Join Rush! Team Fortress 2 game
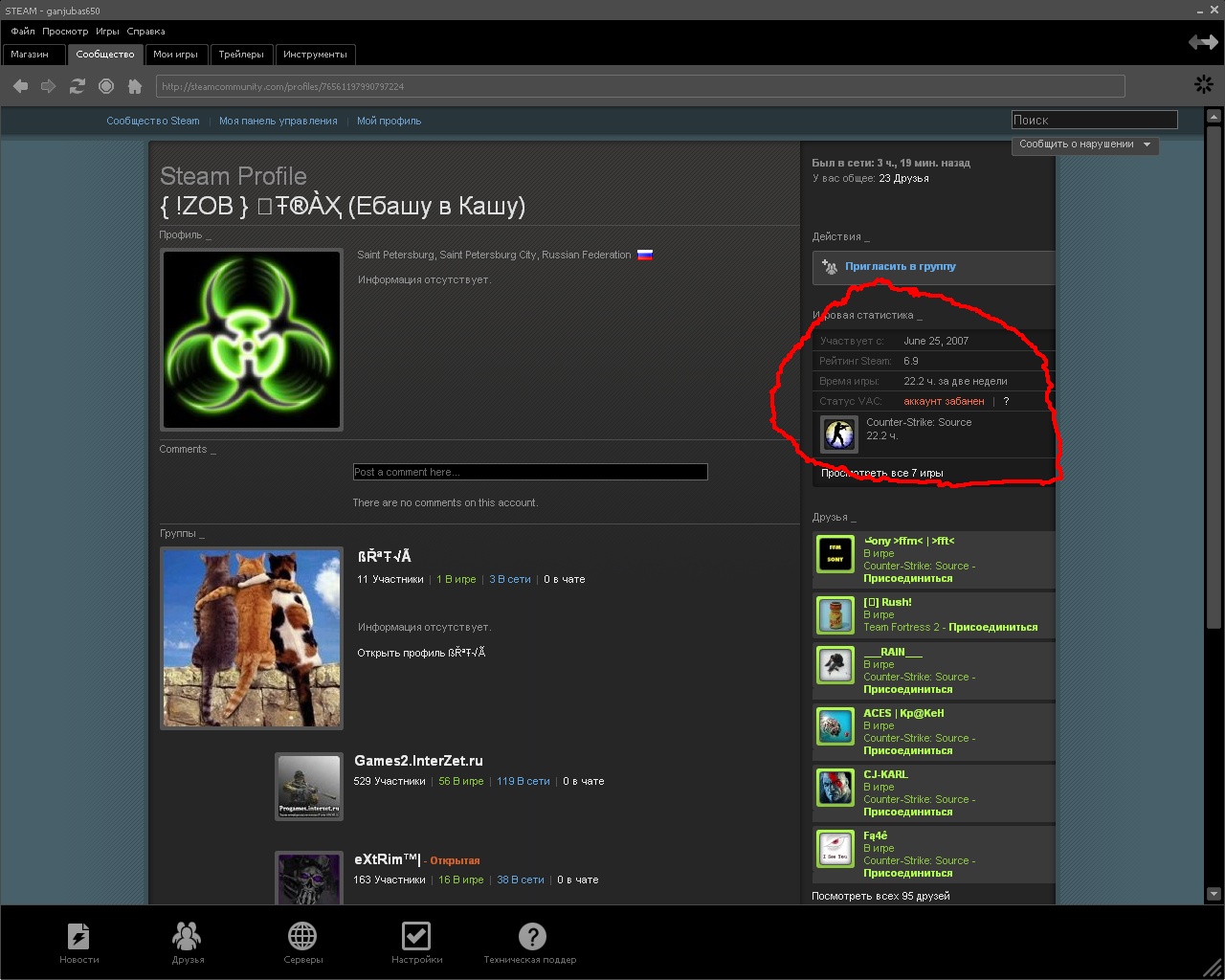Screen dimensions: 1225x980 993,627
